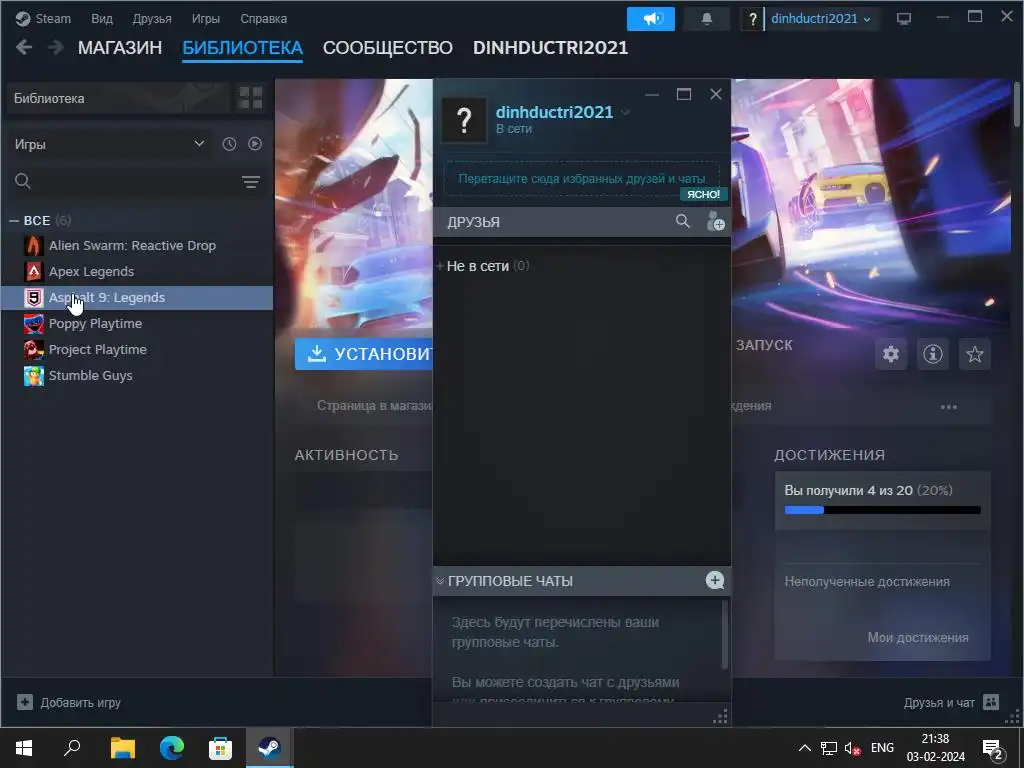1024x768 pixels.
Task: Open the three-dots more links menu
Action: pyautogui.click(x=948, y=407)
